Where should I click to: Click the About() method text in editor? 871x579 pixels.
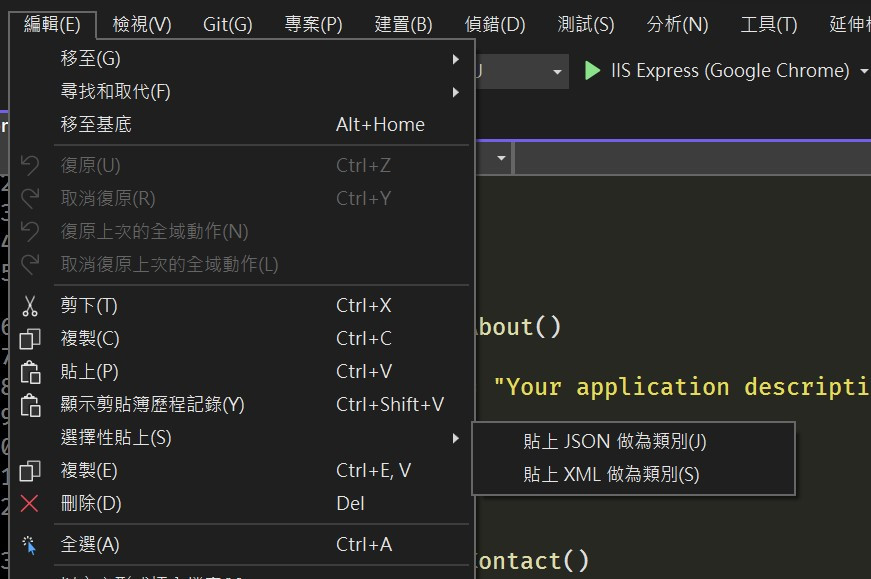518,327
